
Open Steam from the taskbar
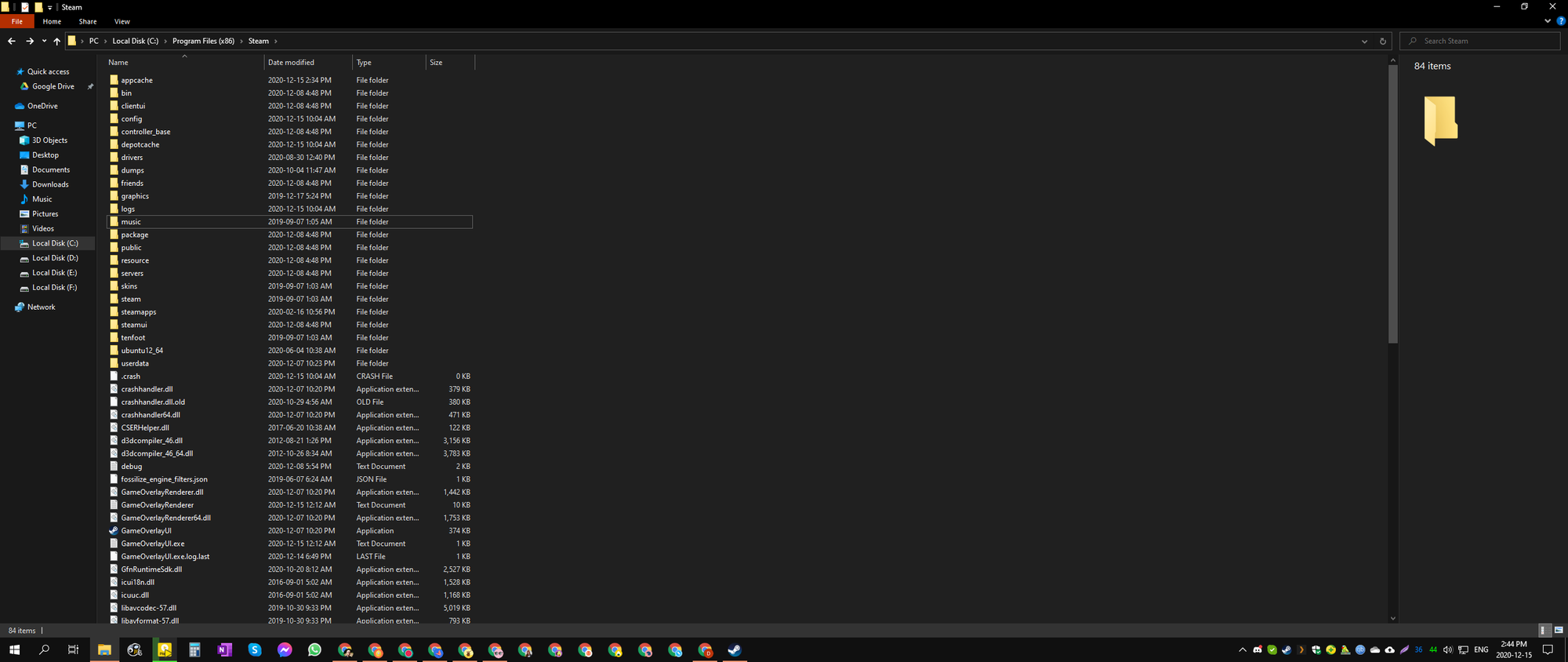tap(735, 649)
